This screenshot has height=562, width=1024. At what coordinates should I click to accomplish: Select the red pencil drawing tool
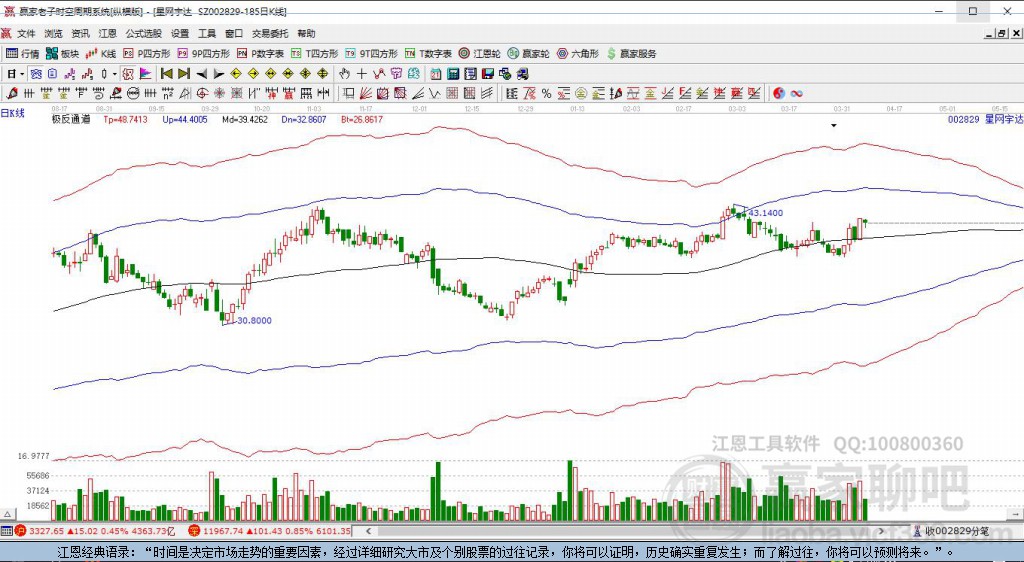[12, 93]
